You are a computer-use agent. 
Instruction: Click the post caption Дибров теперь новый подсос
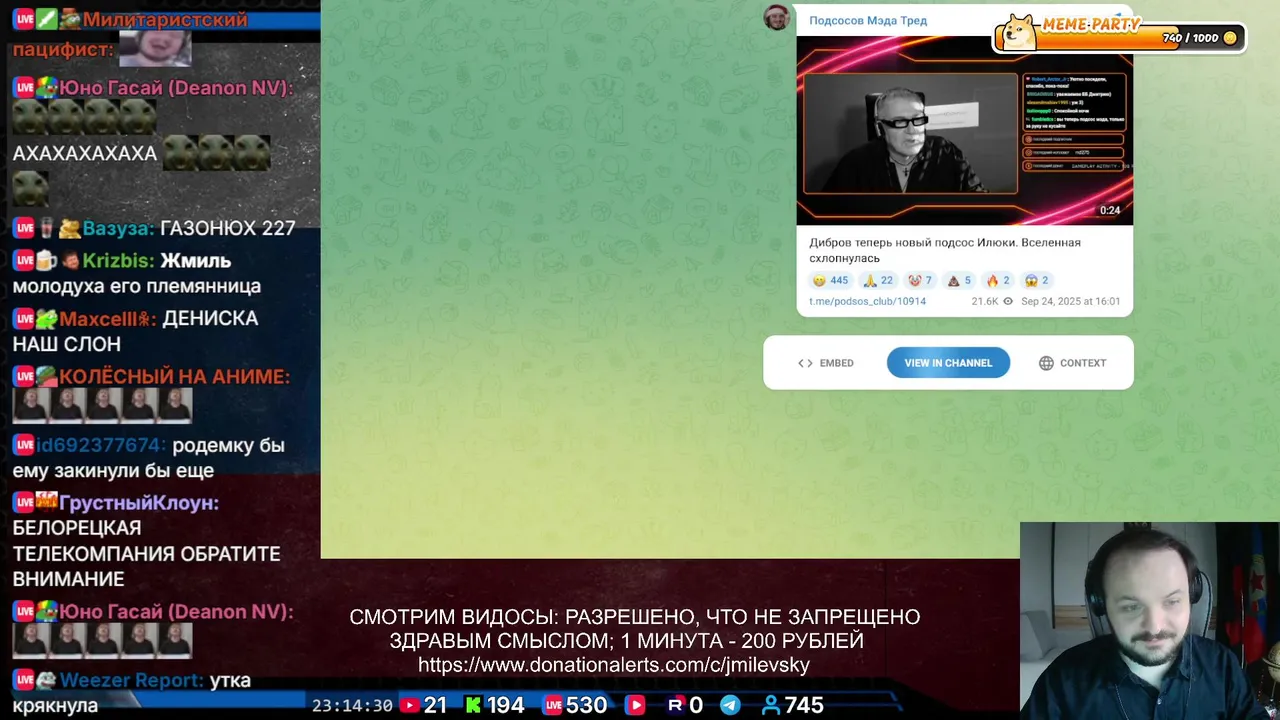[x=945, y=250]
